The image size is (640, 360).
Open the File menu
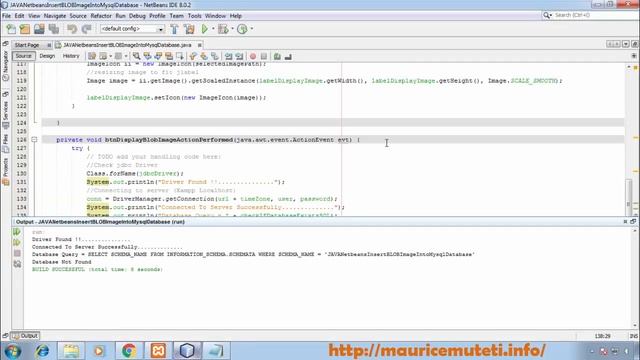coord(7,16)
